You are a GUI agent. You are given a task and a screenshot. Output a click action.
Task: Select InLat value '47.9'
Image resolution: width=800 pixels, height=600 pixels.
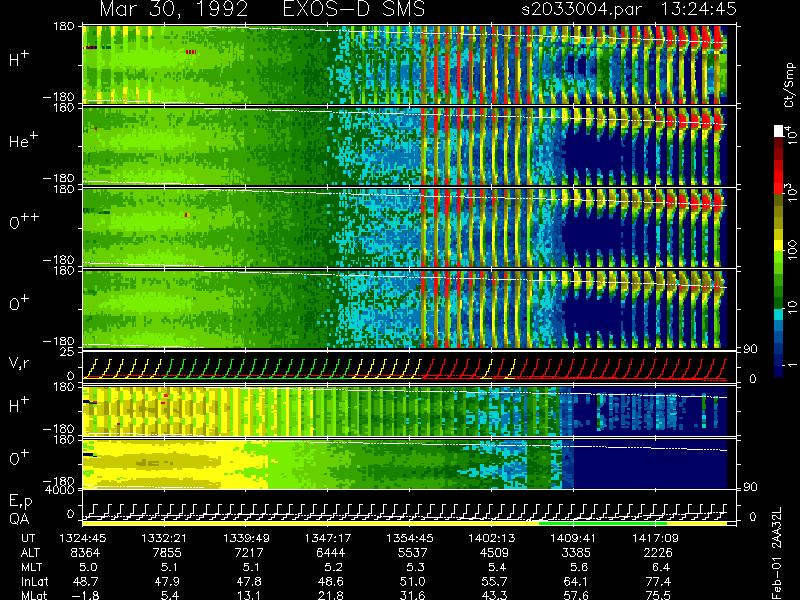click(x=167, y=581)
